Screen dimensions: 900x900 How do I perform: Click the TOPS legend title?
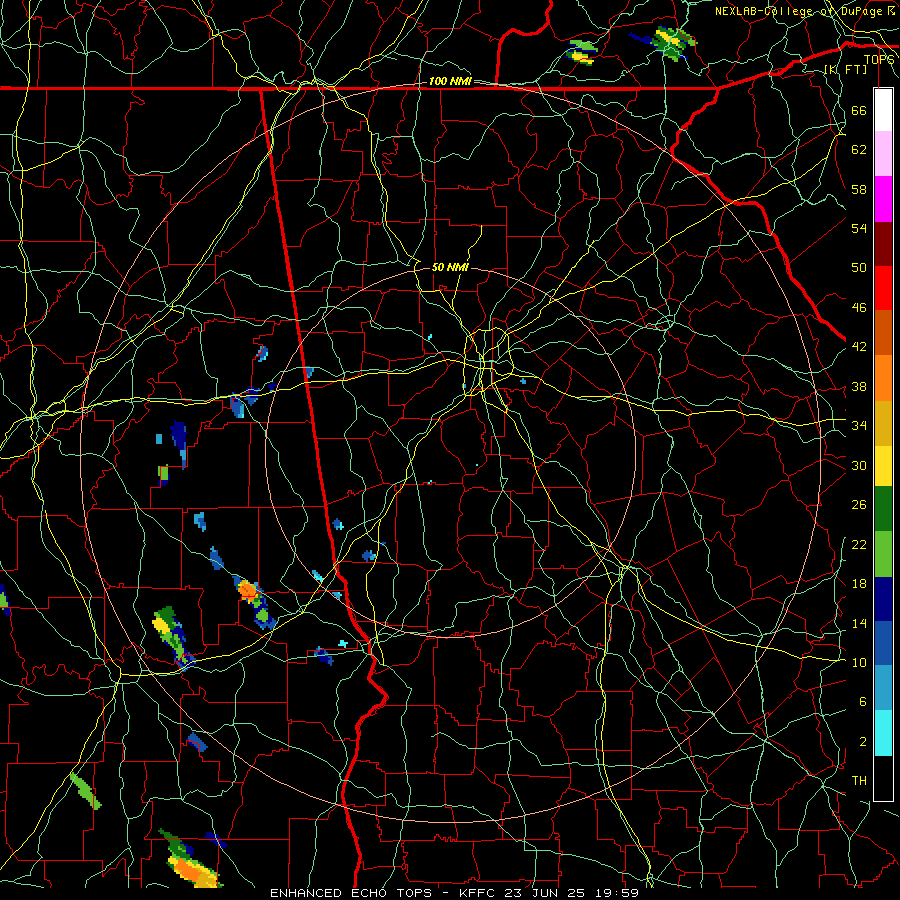click(879, 59)
